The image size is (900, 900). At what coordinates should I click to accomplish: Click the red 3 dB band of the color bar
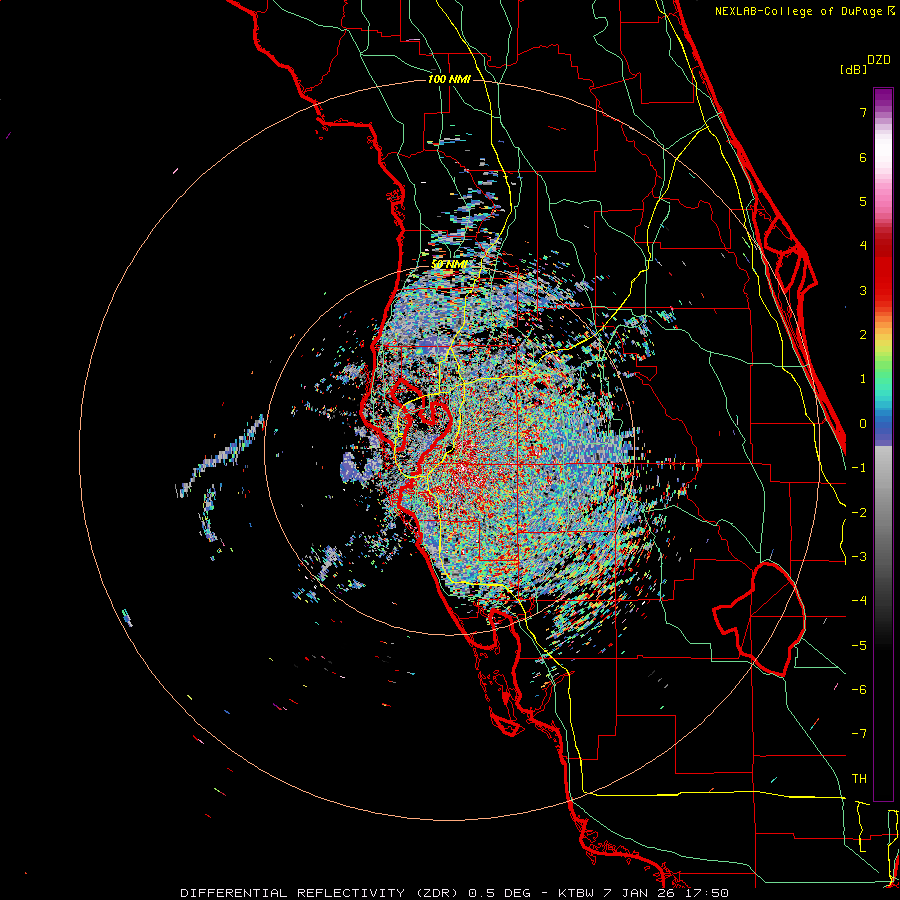[x=883, y=290]
